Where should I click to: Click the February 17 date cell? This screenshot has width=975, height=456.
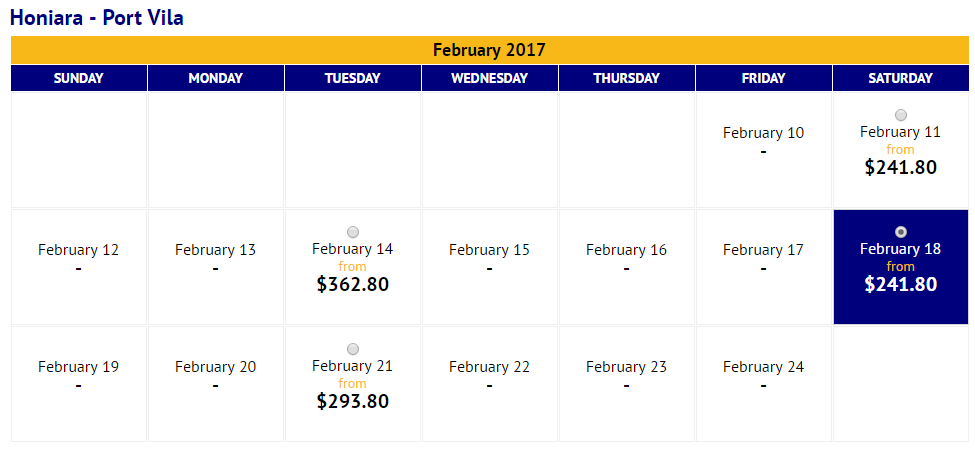tap(764, 267)
